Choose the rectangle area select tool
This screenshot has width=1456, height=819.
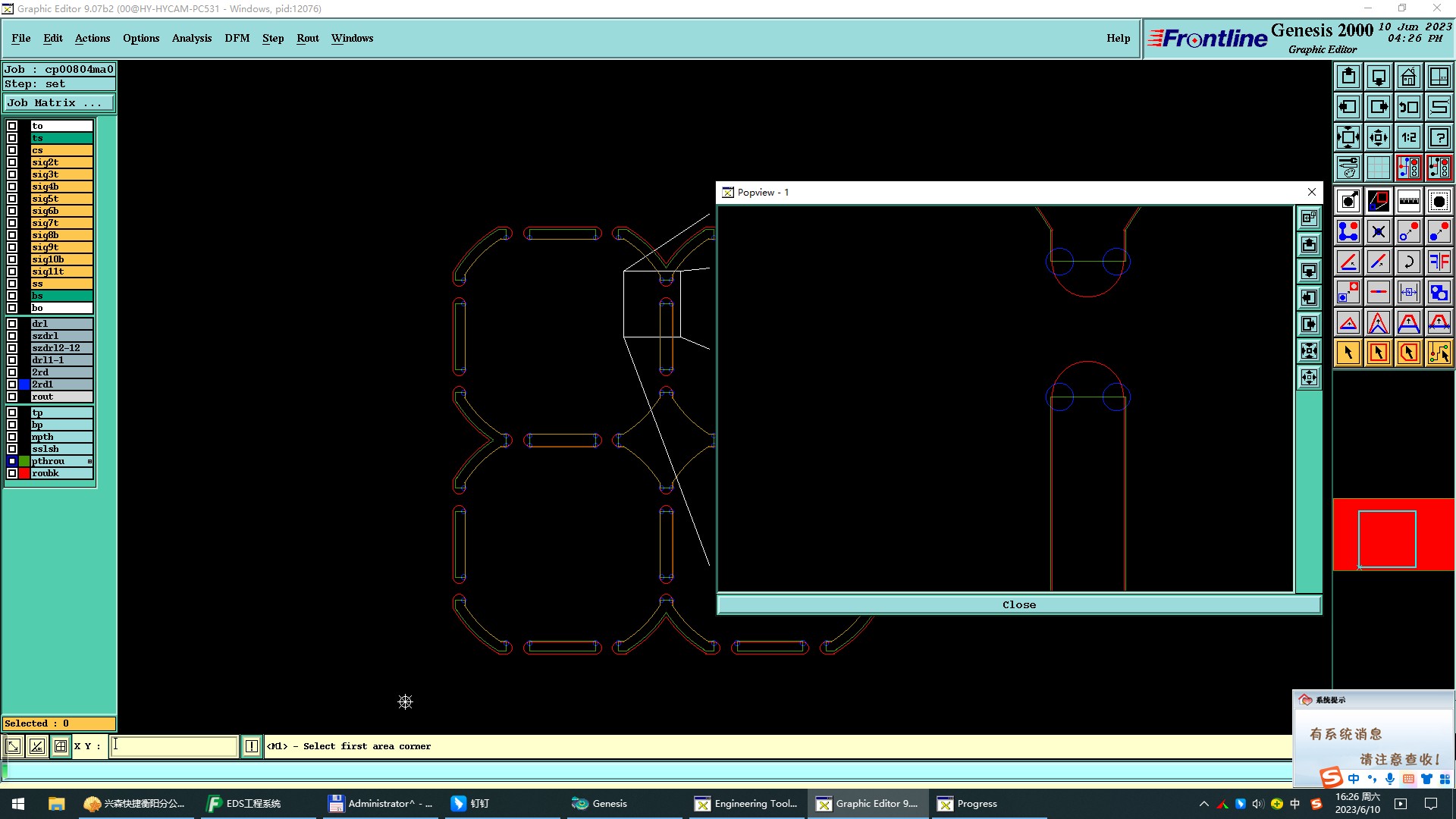(1379, 353)
